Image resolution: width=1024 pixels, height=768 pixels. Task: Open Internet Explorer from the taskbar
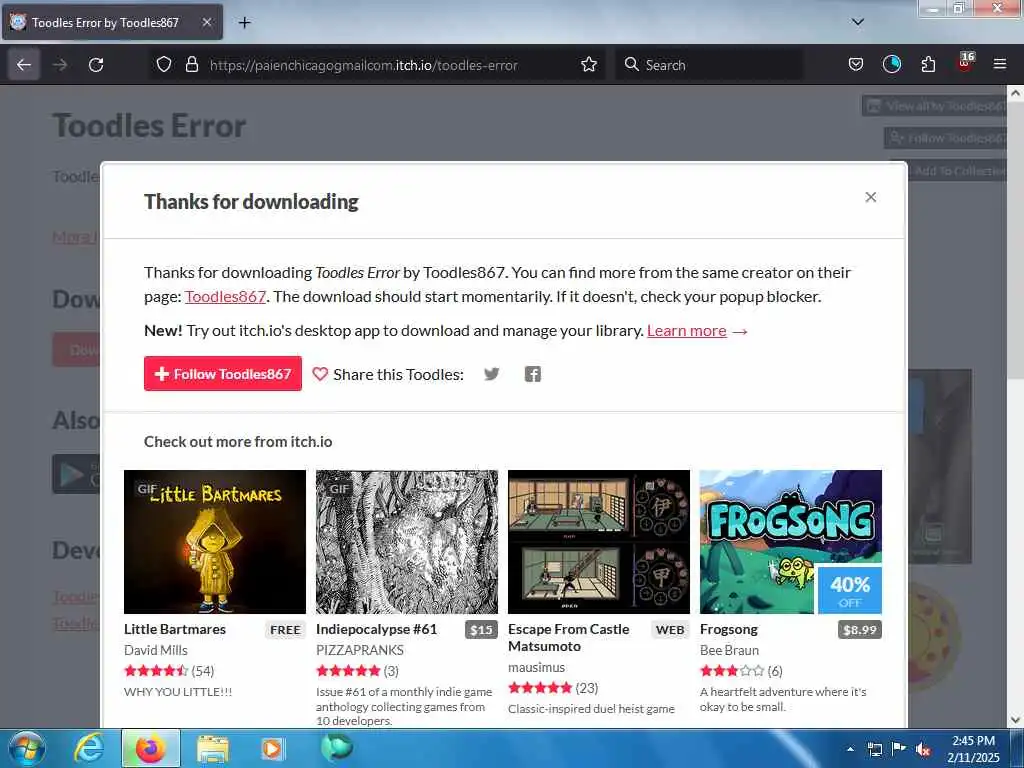pyautogui.click(x=88, y=749)
